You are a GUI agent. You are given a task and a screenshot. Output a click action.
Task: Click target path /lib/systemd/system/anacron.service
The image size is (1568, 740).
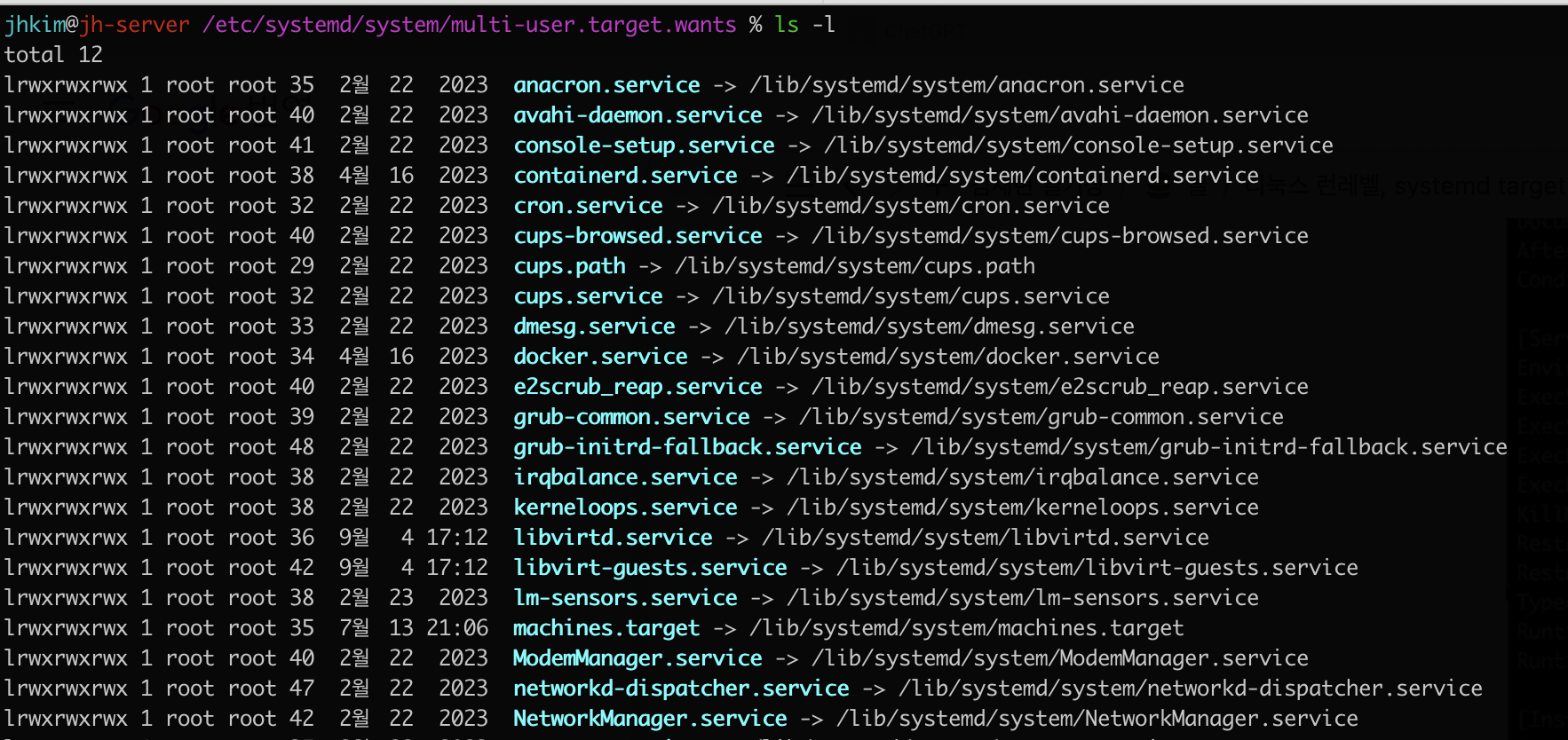[x=967, y=85]
